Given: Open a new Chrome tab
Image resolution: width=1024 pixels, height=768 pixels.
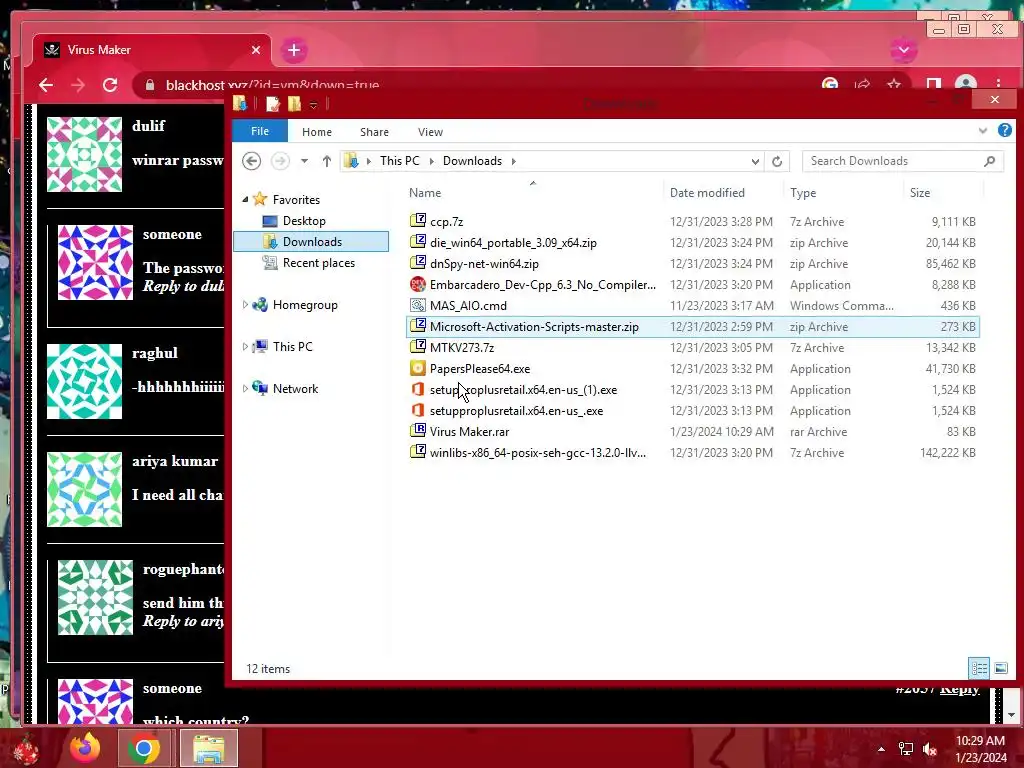Looking at the screenshot, I should (294, 50).
